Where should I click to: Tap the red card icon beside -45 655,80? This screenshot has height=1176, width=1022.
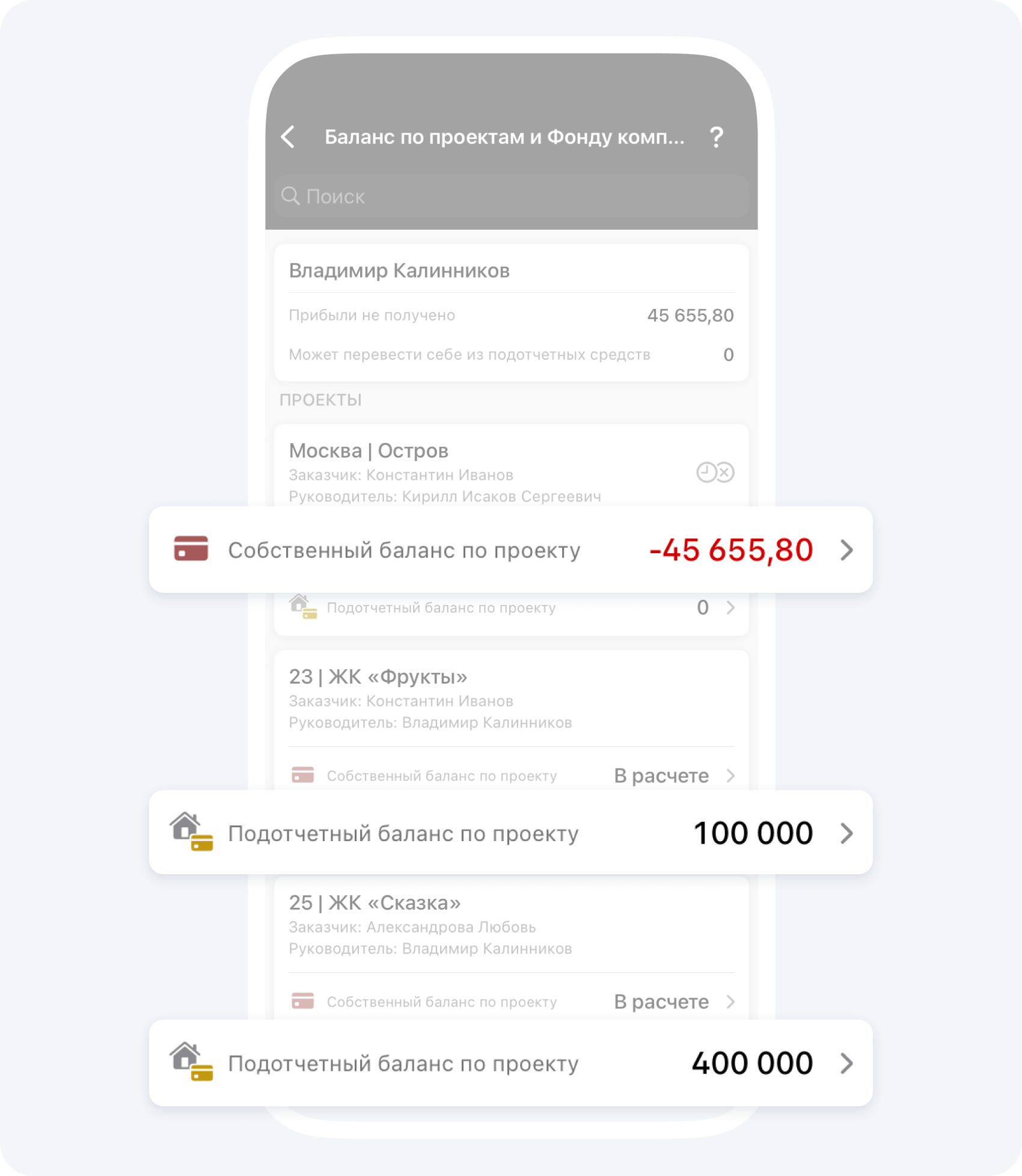pos(191,549)
